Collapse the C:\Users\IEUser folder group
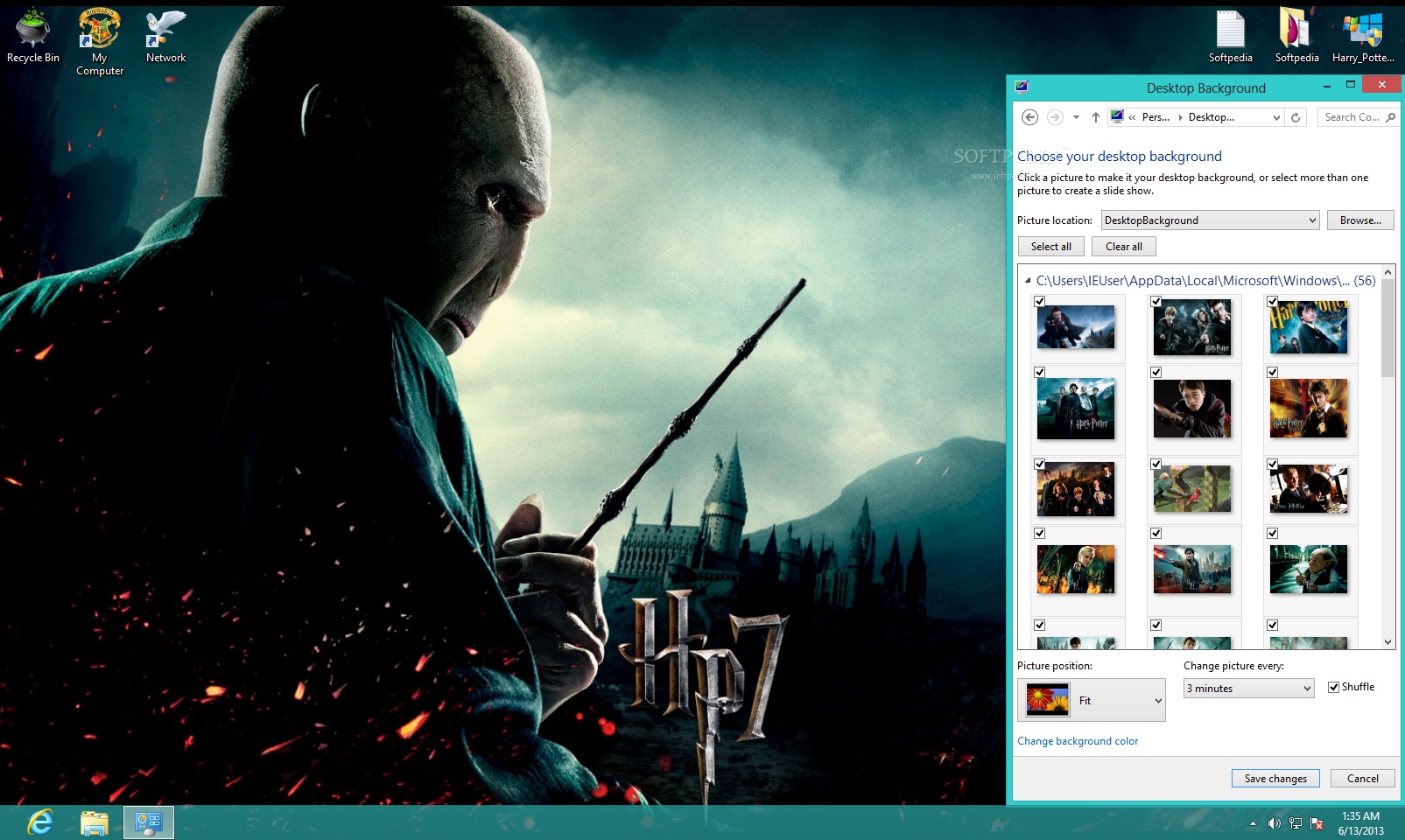Screen dimensions: 1405x840 (1028, 281)
